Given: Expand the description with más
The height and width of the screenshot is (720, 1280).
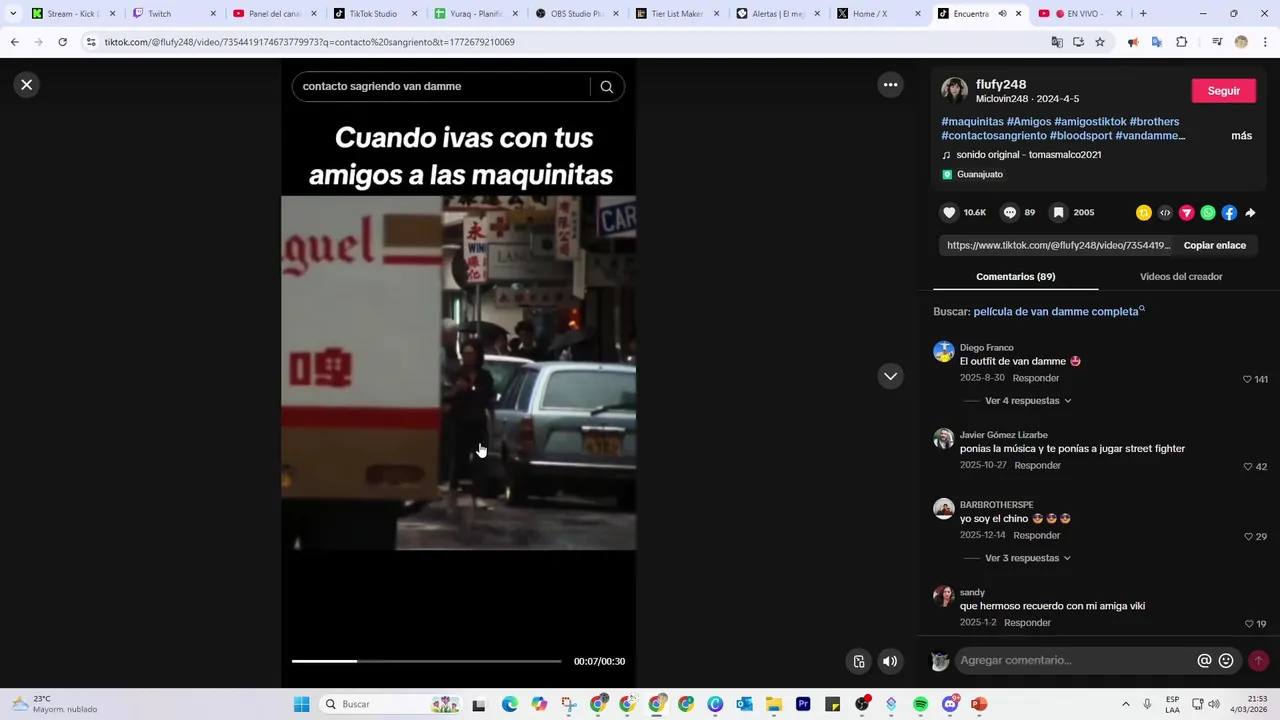Looking at the screenshot, I should (x=1242, y=136).
